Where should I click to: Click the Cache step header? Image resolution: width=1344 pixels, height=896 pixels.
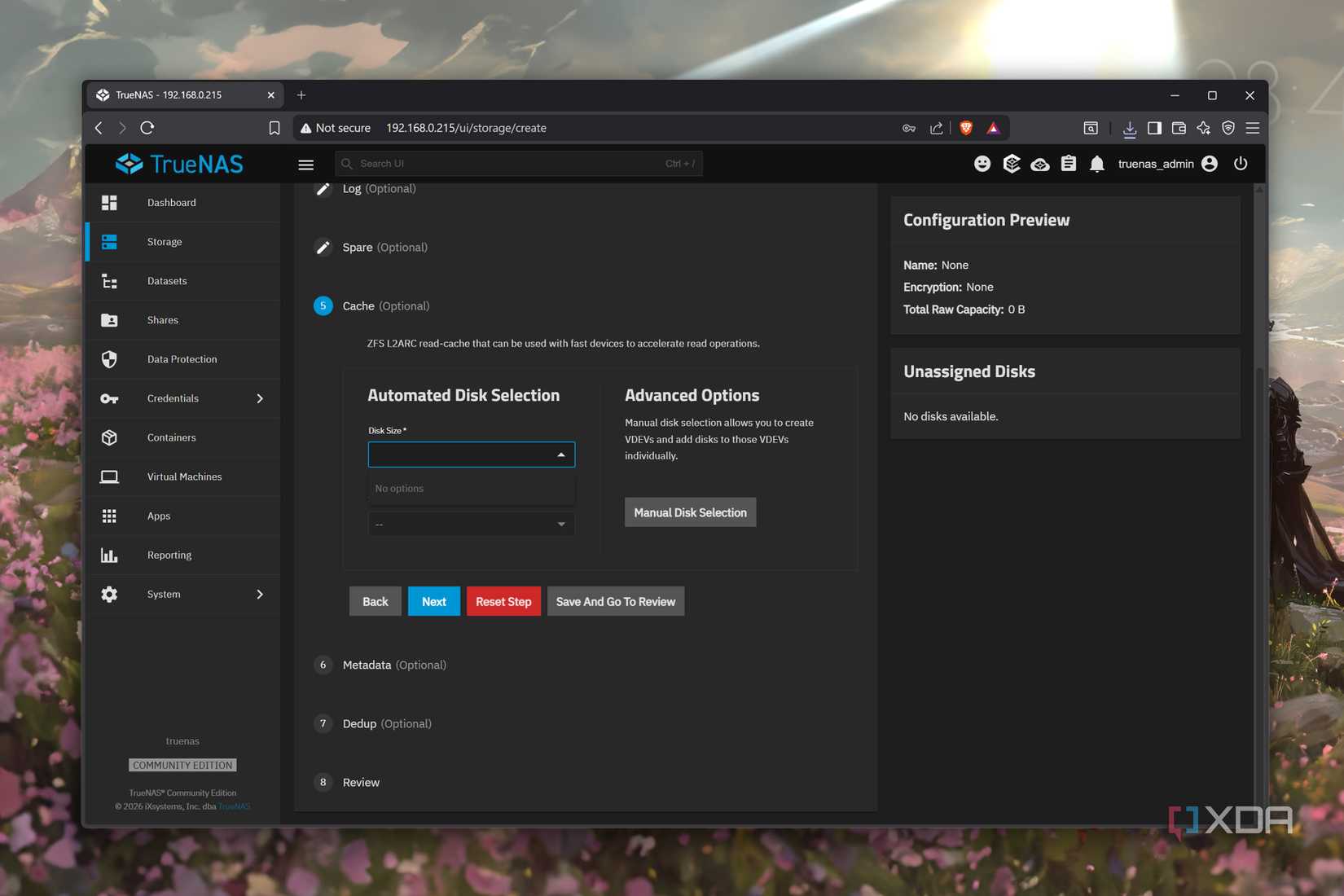[x=386, y=305]
